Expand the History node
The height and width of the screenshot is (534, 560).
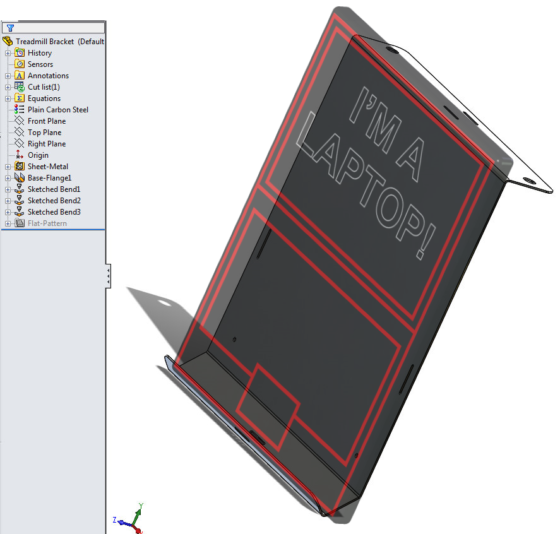(8, 53)
